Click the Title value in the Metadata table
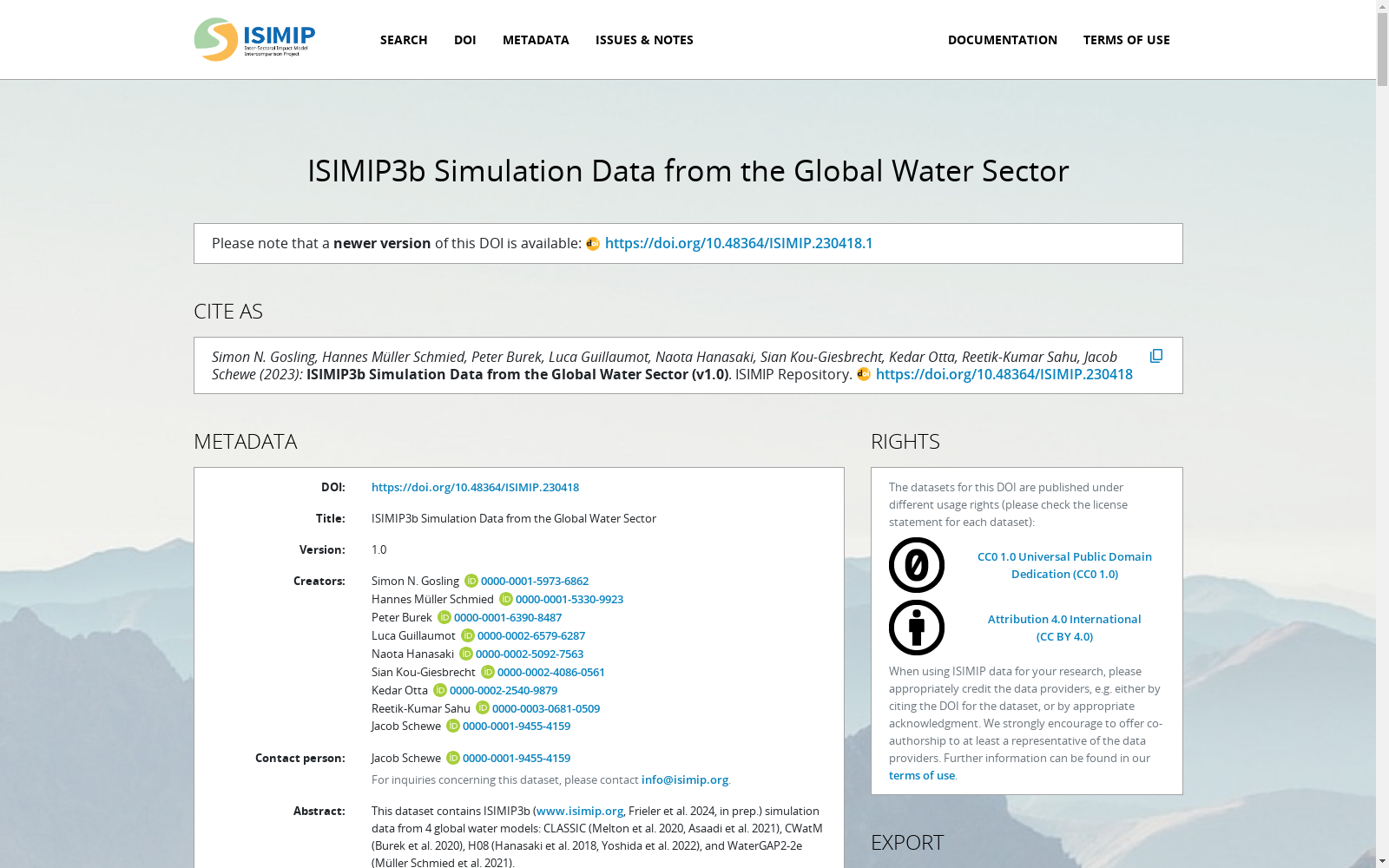 pos(514,518)
